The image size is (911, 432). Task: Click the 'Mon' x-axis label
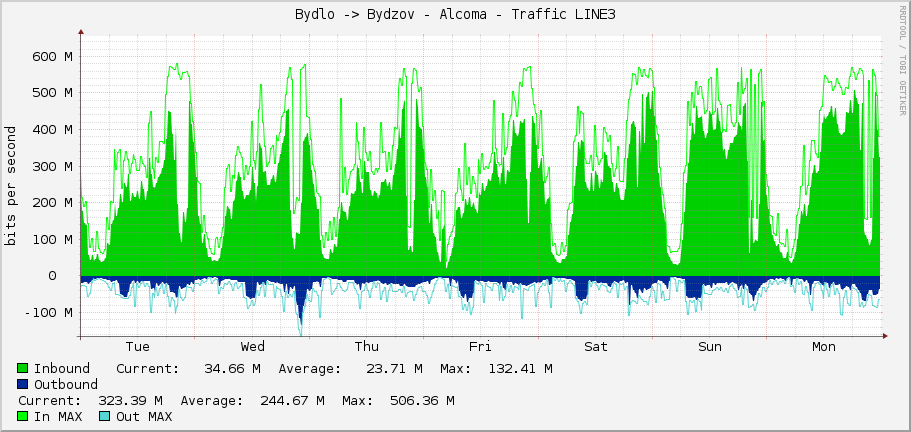824,347
